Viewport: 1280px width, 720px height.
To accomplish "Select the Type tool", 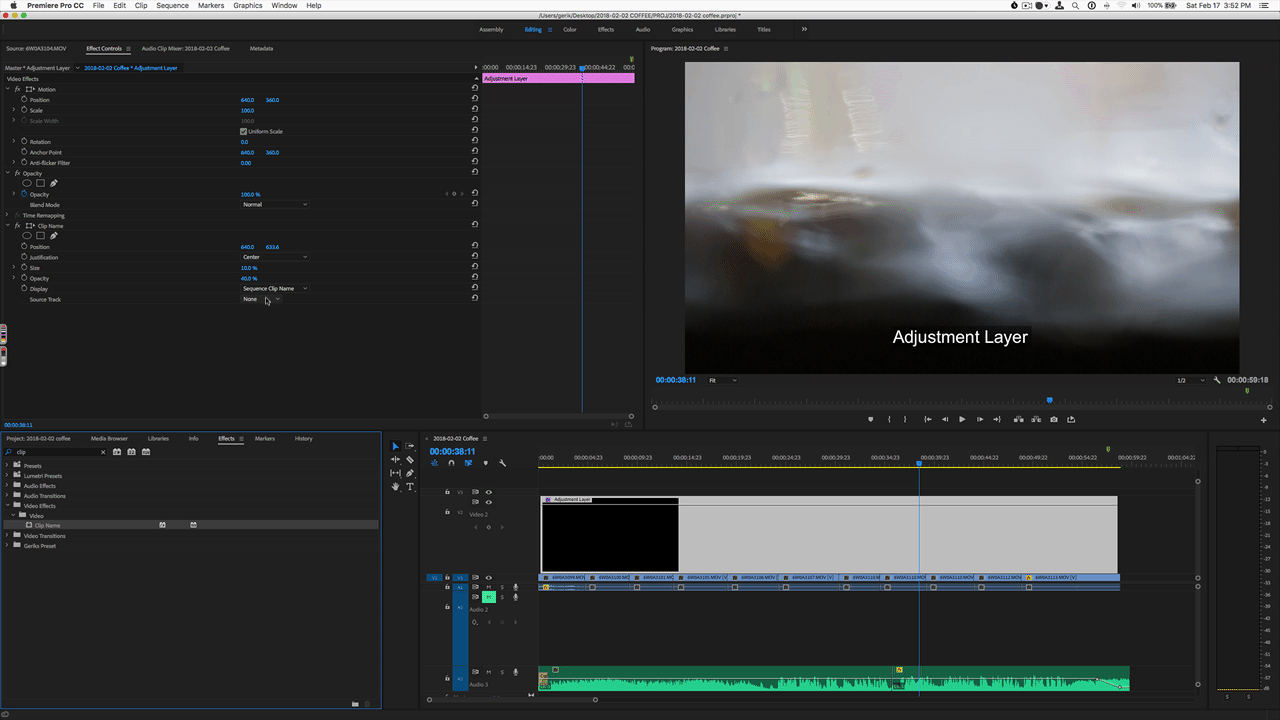I will (x=410, y=487).
